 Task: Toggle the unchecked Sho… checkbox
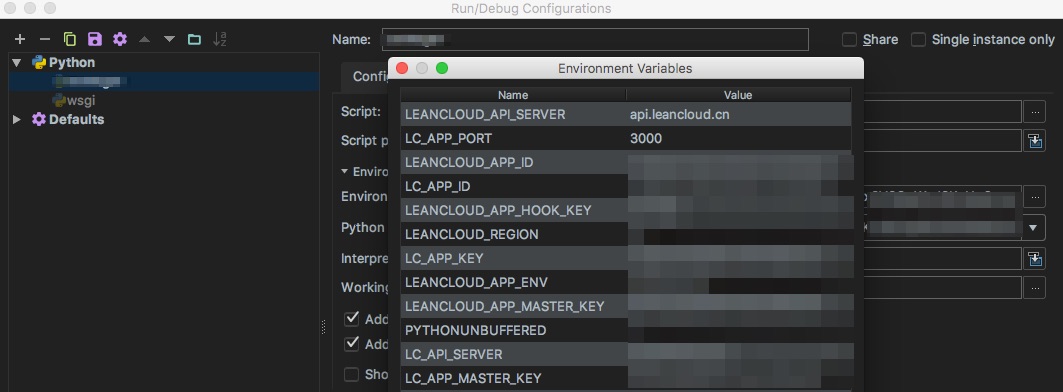pyautogui.click(x=351, y=374)
